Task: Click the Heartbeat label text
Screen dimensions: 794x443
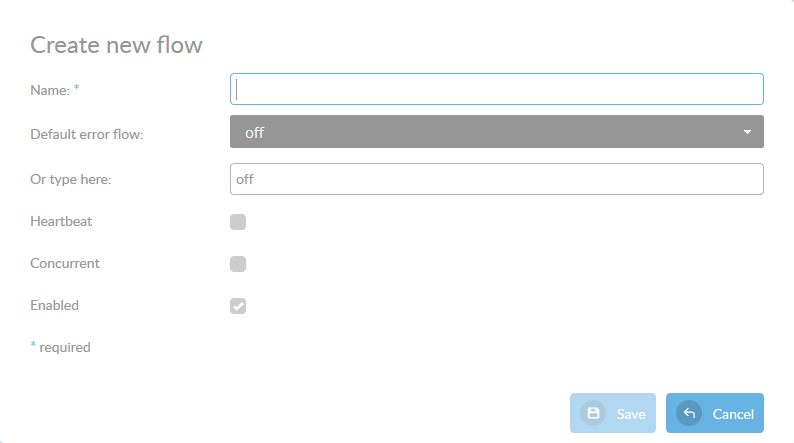Action: tap(61, 221)
